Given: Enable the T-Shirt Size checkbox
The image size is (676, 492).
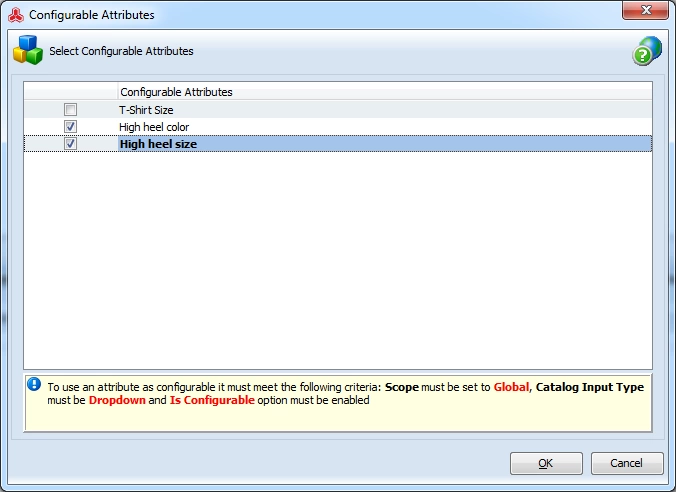Looking at the screenshot, I should tap(70, 110).
